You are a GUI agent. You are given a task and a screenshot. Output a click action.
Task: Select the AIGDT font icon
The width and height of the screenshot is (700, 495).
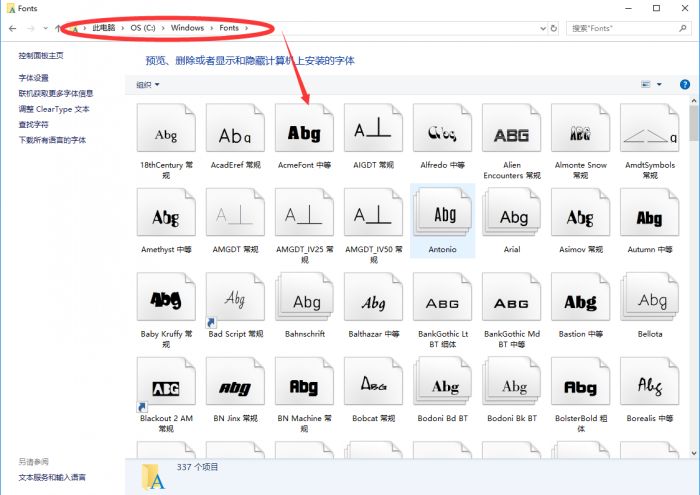tap(374, 128)
